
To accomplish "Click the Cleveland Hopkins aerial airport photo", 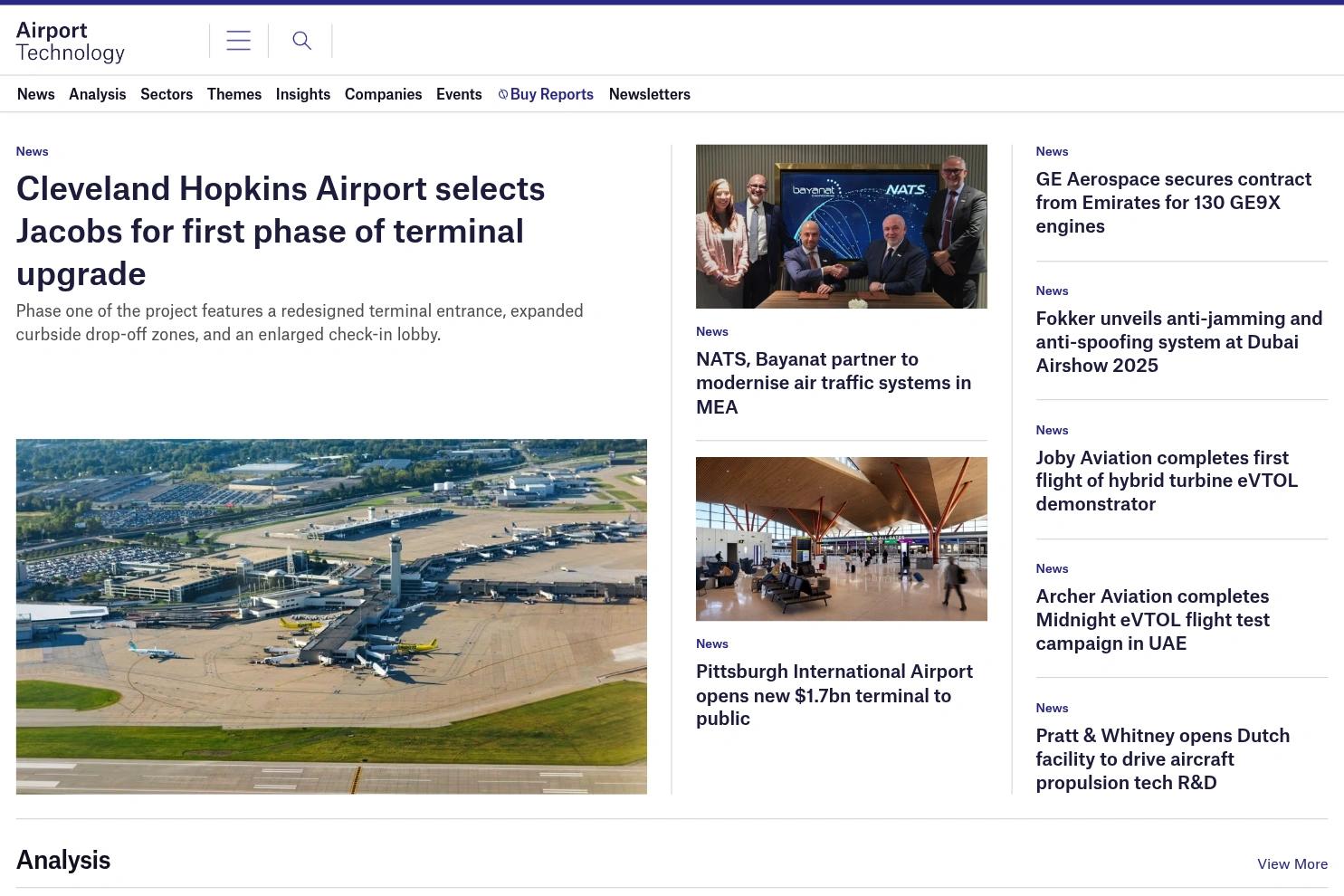I will click(331, 616).
